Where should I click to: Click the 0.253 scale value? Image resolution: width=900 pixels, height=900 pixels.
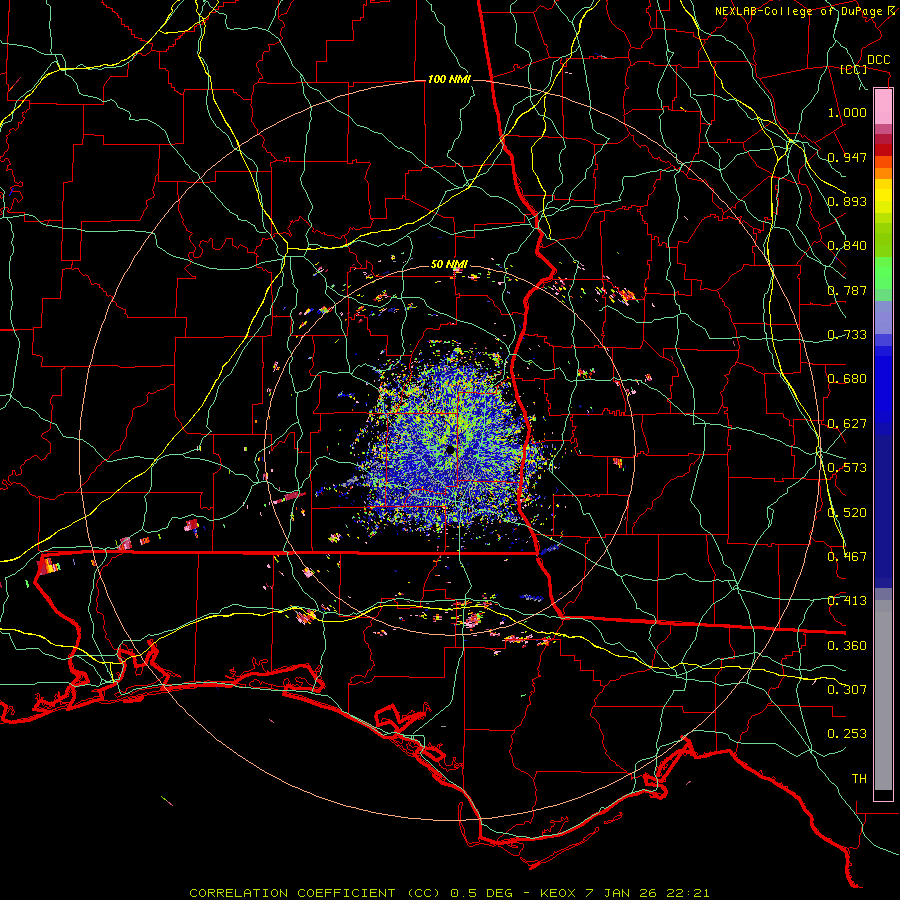coord(847,734)
